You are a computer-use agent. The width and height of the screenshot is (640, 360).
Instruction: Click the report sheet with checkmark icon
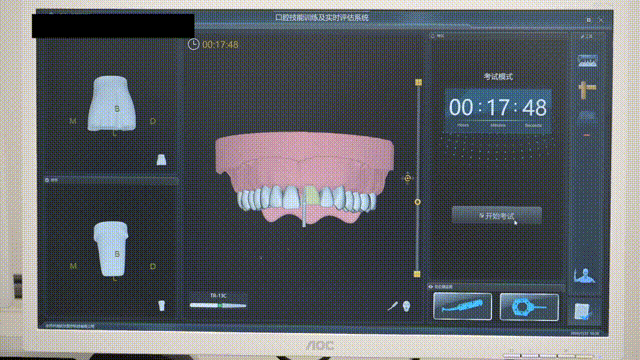pos(582,311)
